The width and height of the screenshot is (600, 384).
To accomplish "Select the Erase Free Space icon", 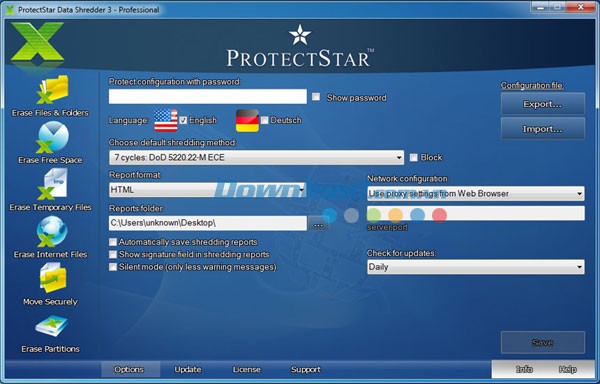I will (x=53, y=137).
